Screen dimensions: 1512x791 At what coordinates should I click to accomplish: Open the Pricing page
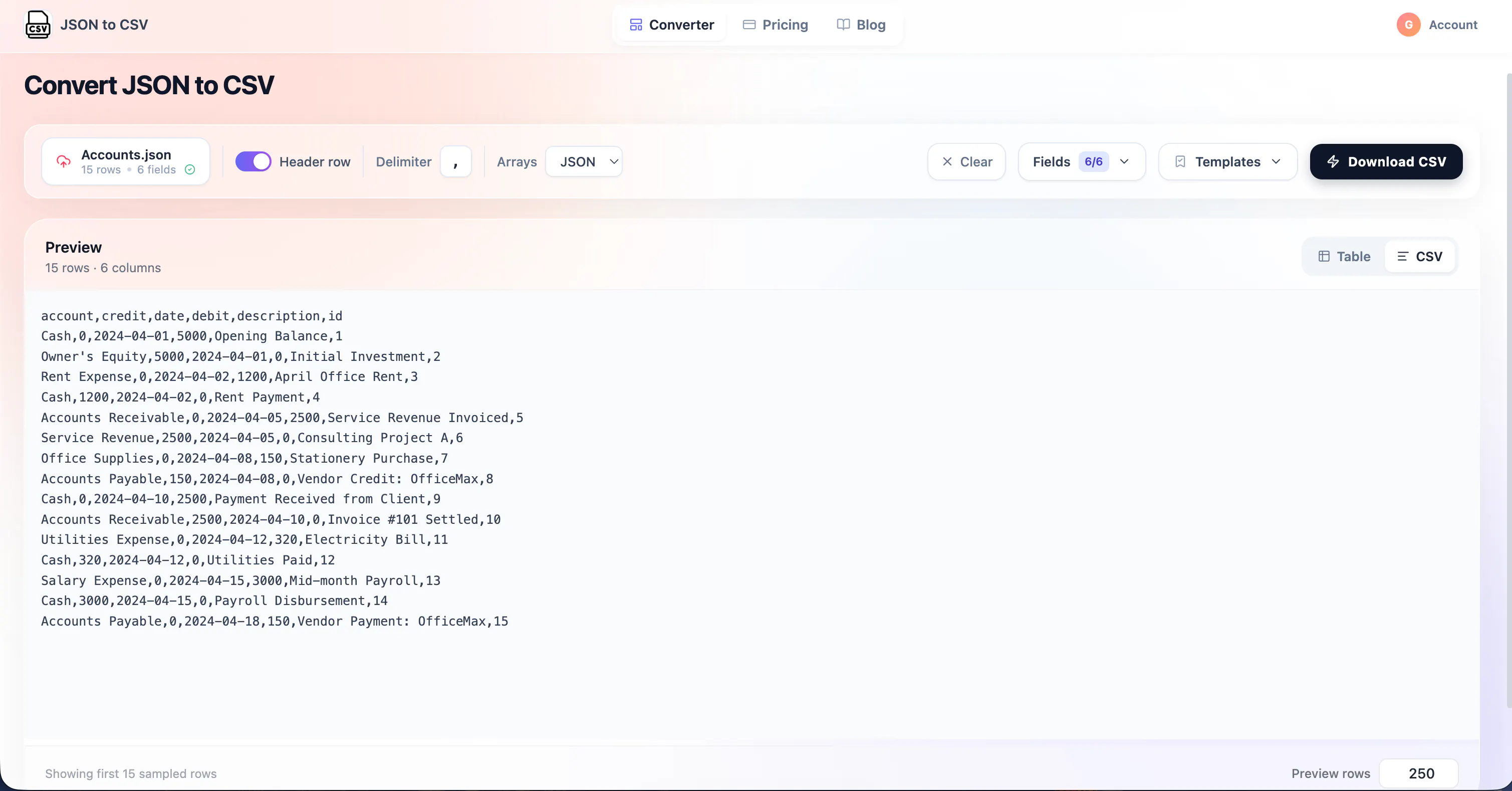tap(775, 25)
